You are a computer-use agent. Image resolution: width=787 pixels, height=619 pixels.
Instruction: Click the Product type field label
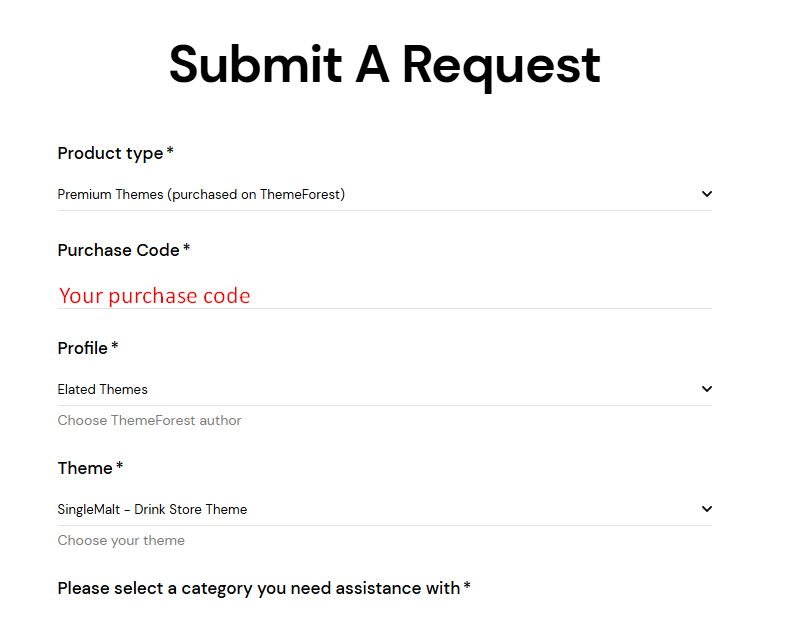click(110, 153)
